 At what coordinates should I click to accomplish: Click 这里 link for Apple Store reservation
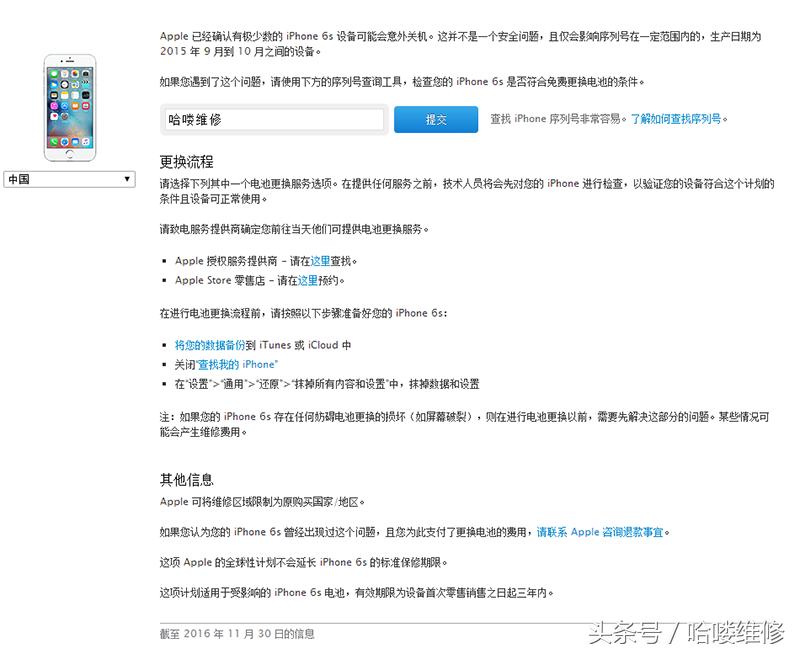308,281
